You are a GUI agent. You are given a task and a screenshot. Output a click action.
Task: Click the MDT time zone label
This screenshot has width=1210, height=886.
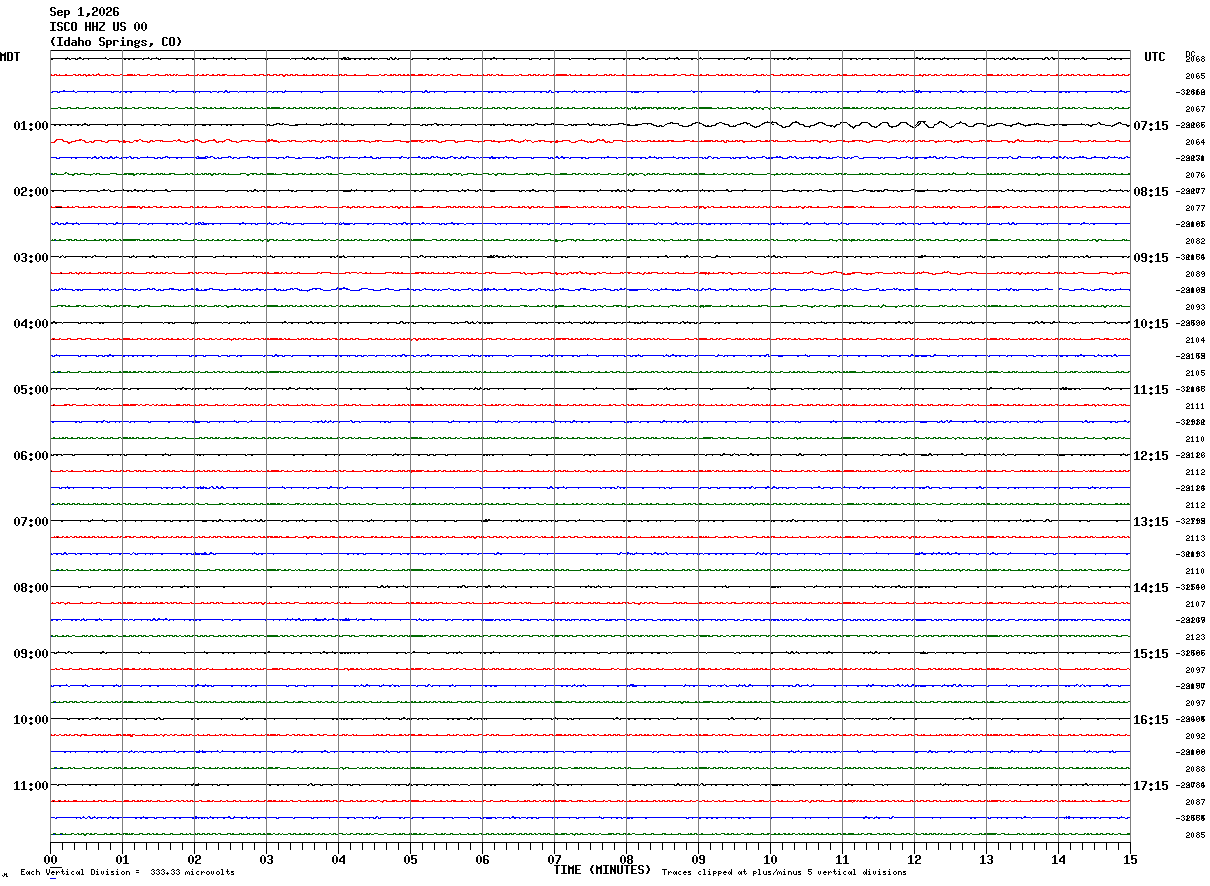[x=10, y=57]
